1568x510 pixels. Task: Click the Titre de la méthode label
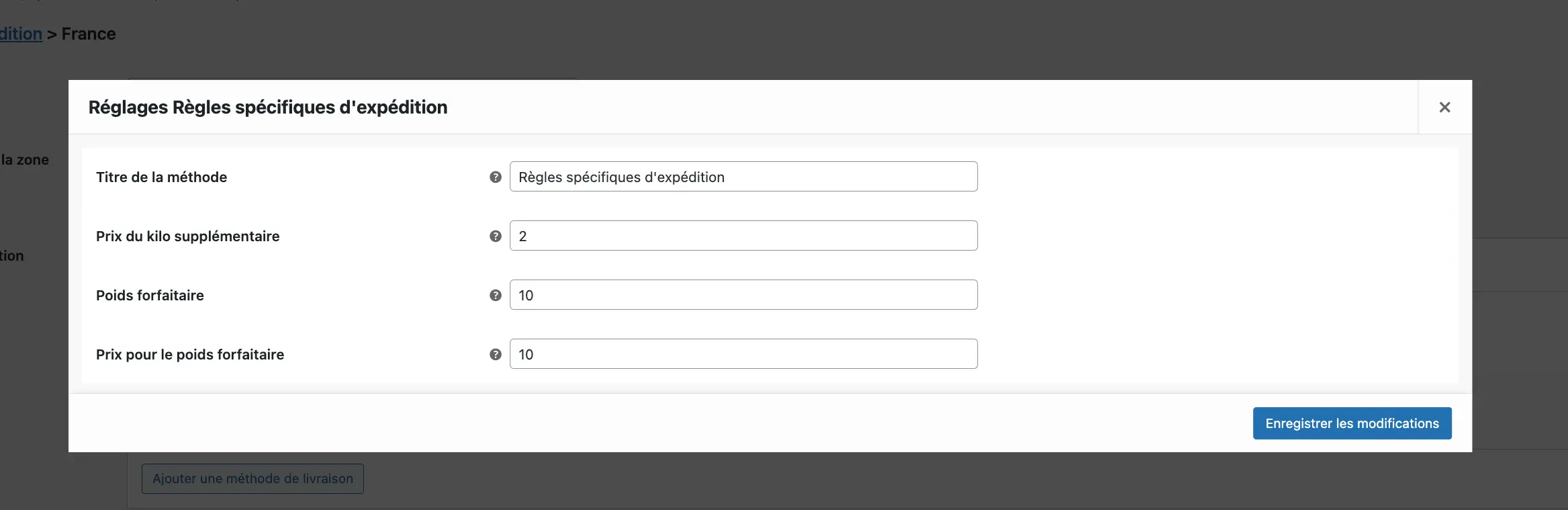coord(161,177)
